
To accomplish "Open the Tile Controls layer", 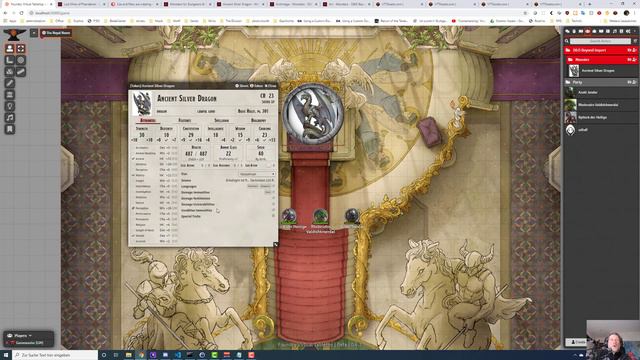I will [10, 71].
